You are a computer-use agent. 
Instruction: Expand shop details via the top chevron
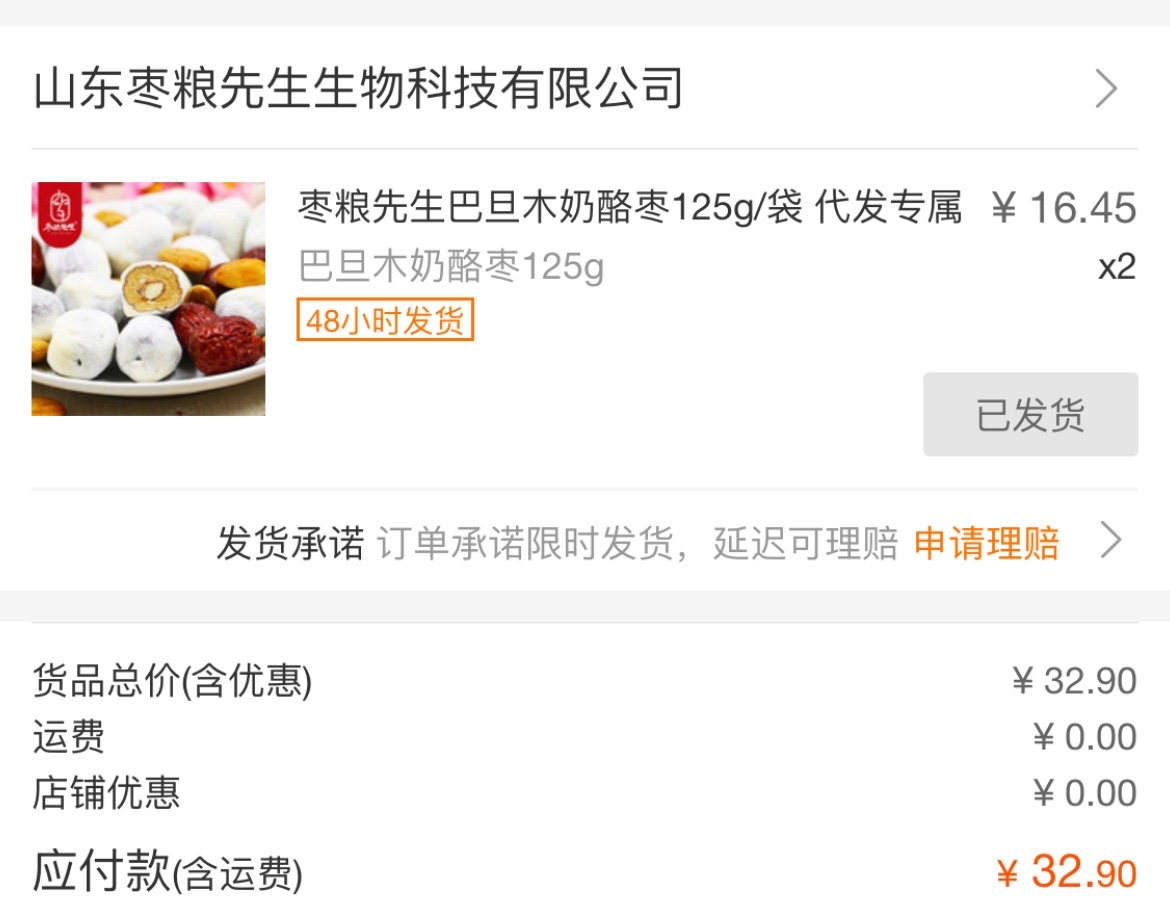tap(1106, 88)
